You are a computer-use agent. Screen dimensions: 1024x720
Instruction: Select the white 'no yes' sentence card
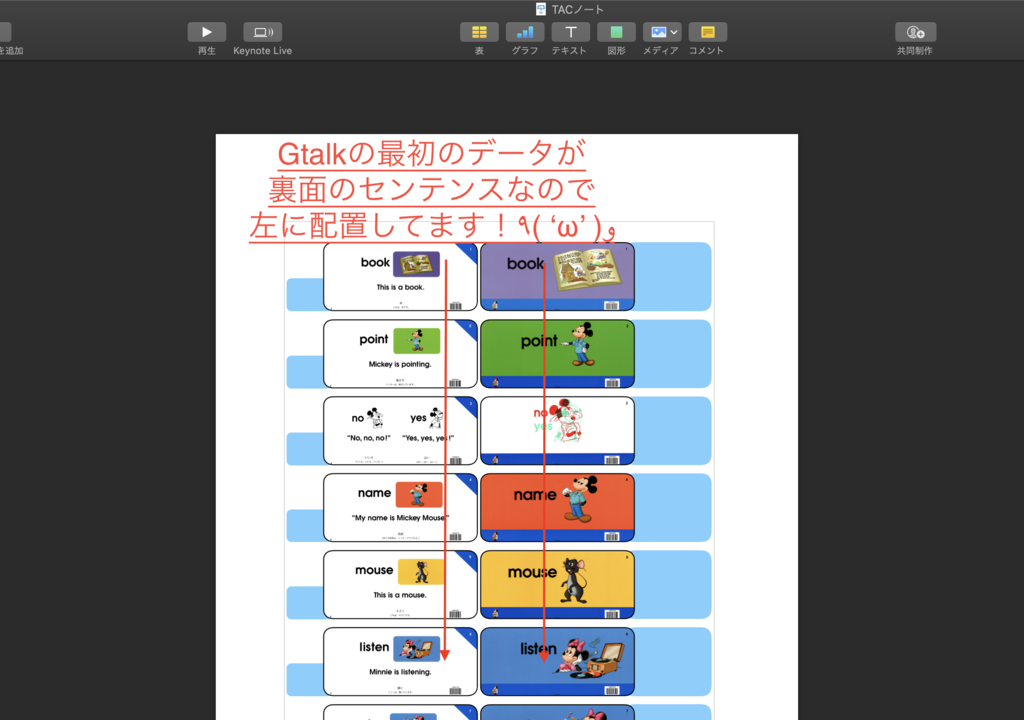(400, 431)
